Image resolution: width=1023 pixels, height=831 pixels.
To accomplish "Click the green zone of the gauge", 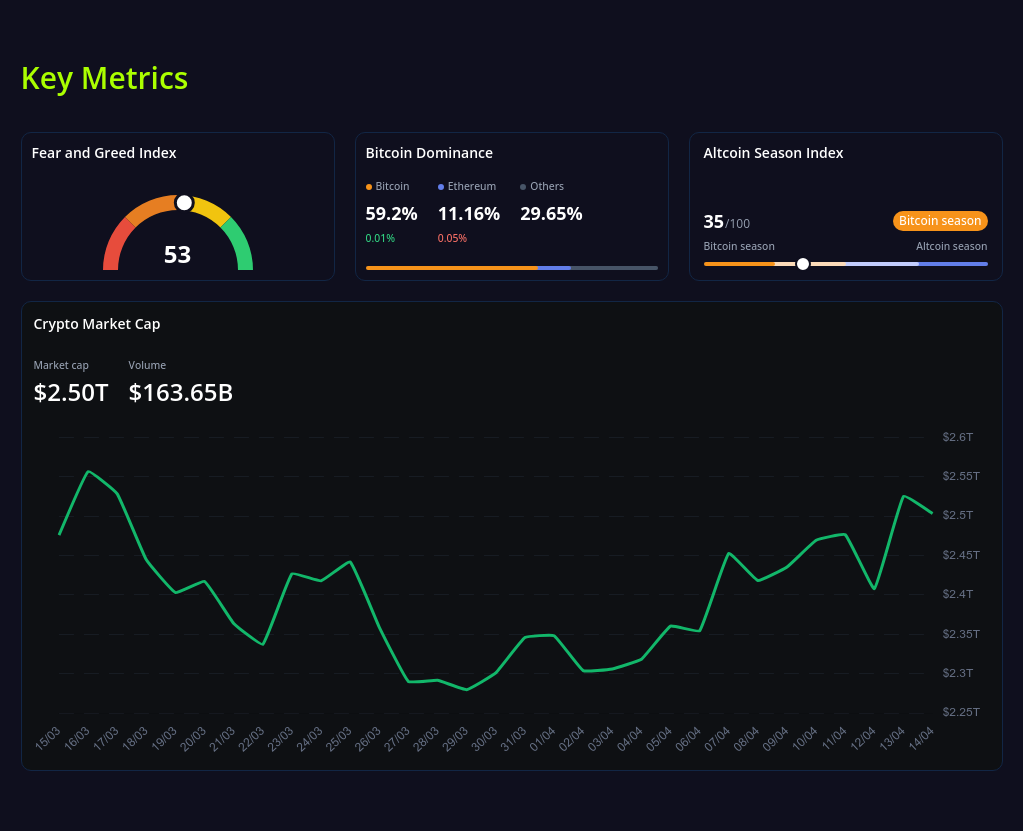I will tap(240, 248).
